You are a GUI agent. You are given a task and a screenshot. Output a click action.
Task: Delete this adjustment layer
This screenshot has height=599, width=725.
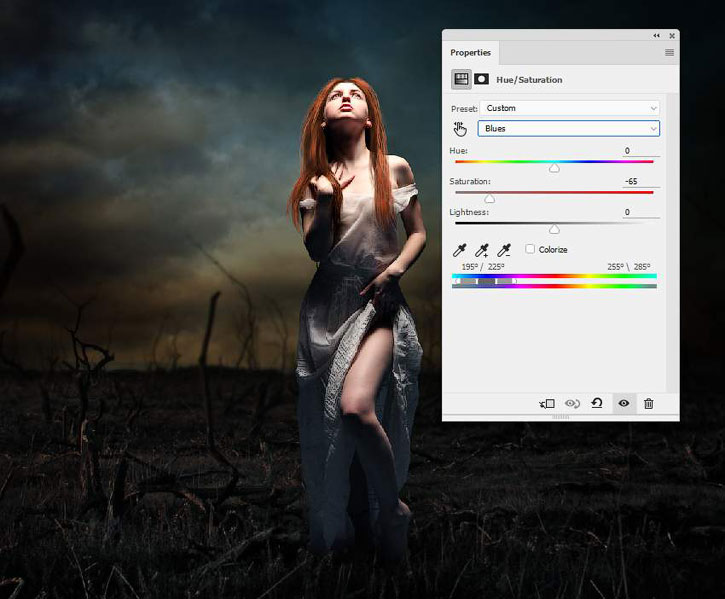tap(649, 404)
